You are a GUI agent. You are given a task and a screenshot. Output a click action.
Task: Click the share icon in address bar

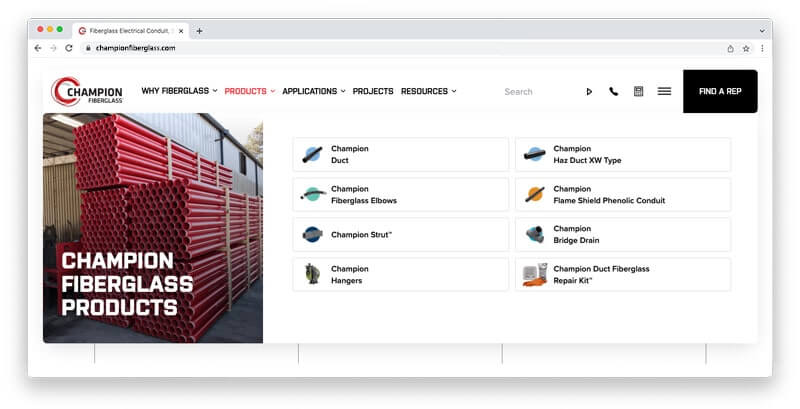(731, 48)
